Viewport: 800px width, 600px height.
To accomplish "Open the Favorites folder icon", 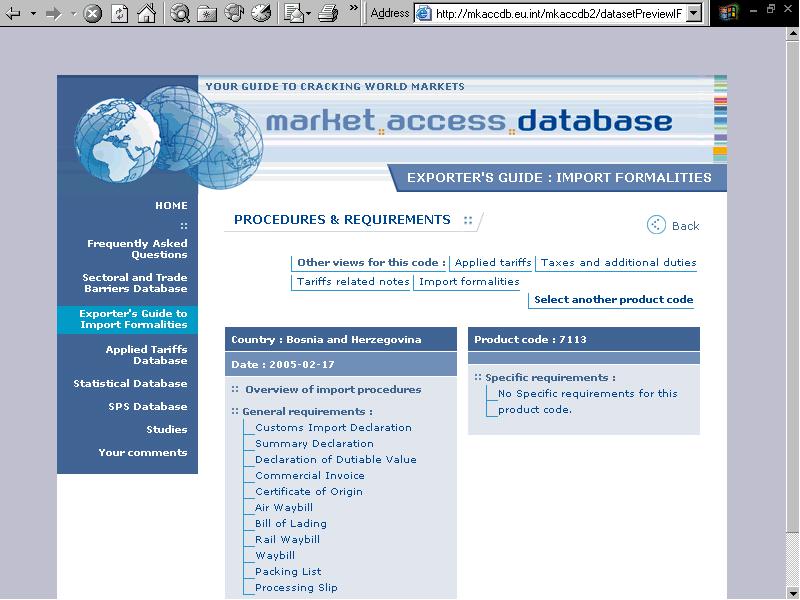I will pyautogui.click(x=207, y=13).
